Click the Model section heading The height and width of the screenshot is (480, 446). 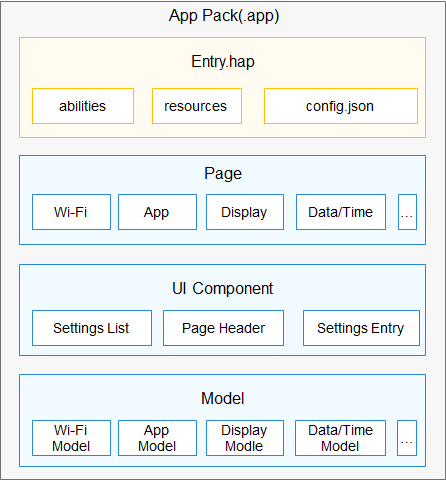(223, 398)
